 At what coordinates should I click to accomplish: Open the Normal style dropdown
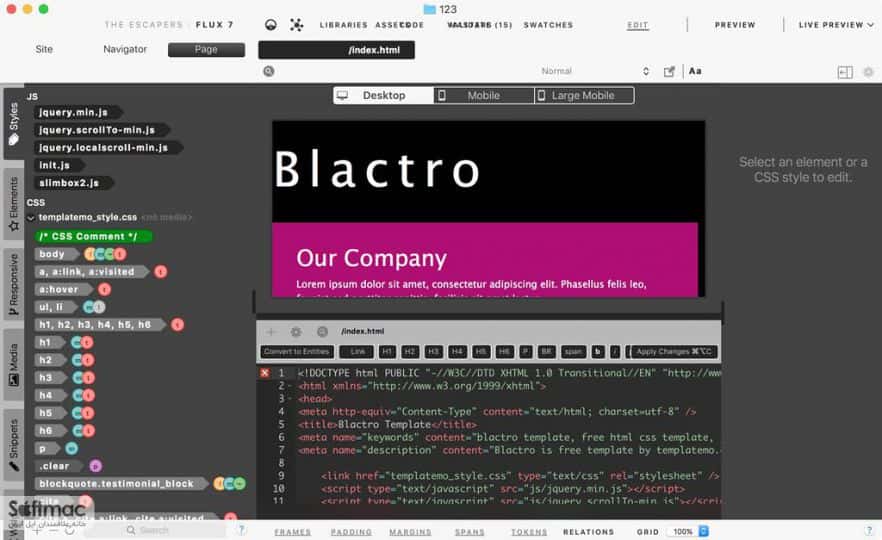tap(595, 71)
